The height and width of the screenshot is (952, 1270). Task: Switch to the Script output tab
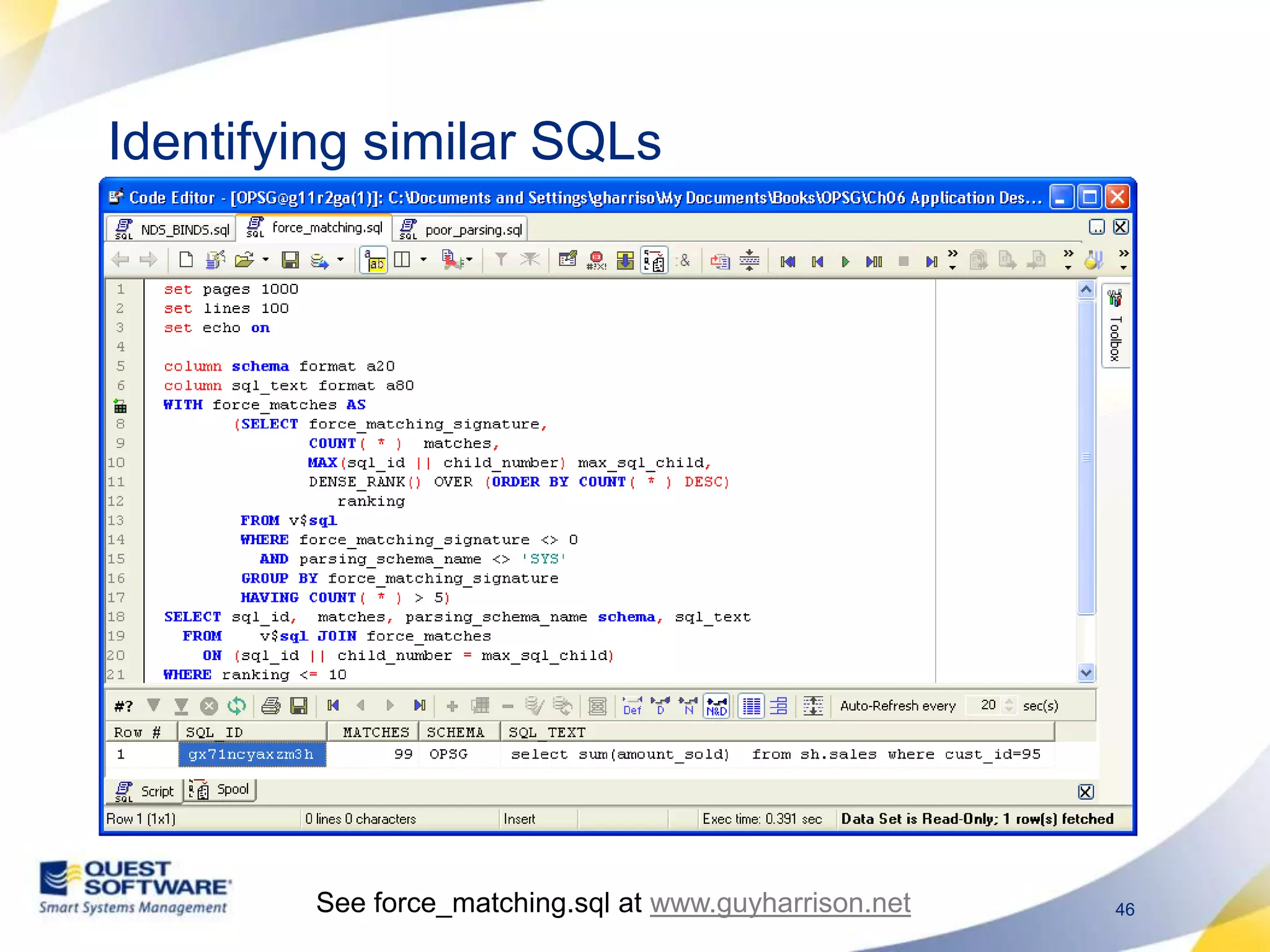(x=145, y=791)
